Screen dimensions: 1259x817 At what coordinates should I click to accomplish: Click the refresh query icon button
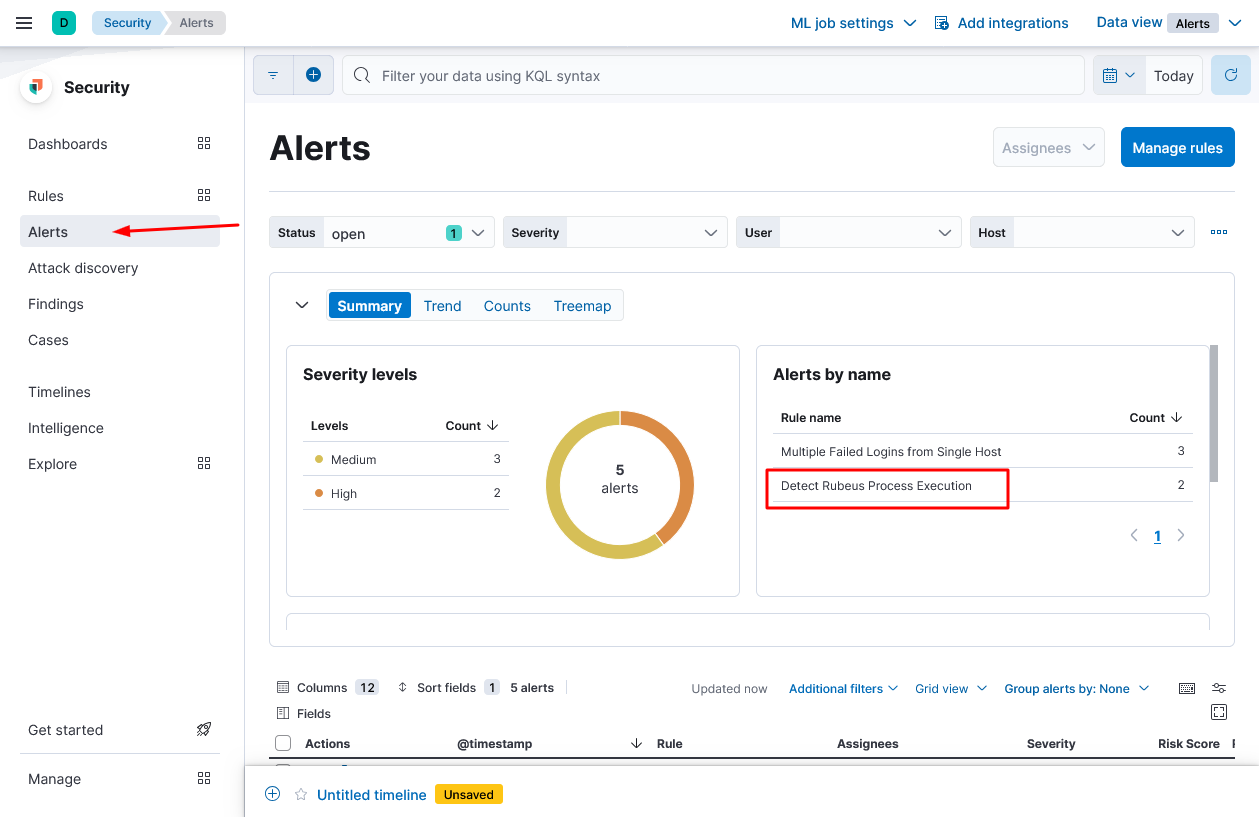coord(1231,75)
